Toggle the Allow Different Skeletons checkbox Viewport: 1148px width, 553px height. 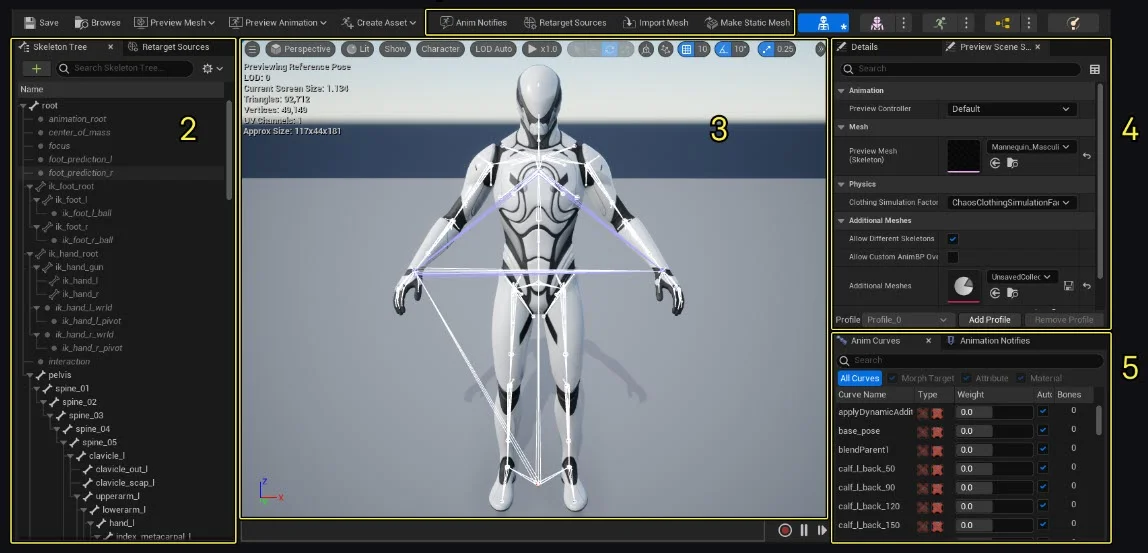(952, 239)
